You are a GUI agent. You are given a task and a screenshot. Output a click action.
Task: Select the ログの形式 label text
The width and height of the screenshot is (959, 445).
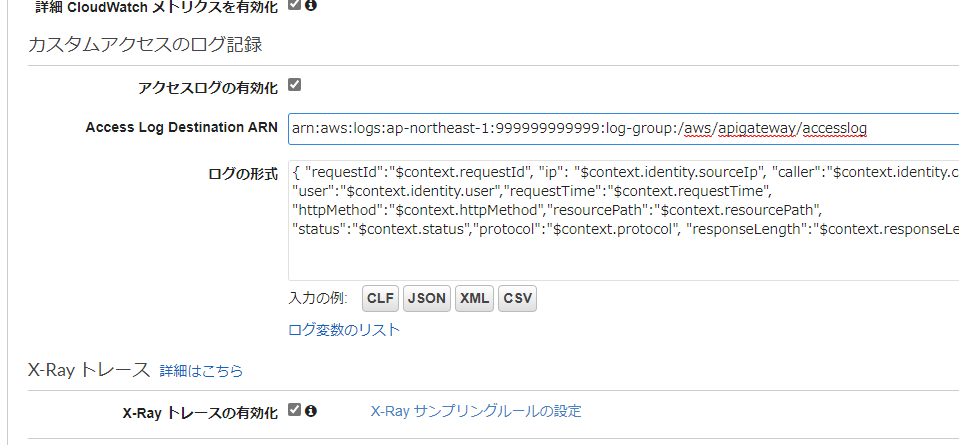point(243,174)
